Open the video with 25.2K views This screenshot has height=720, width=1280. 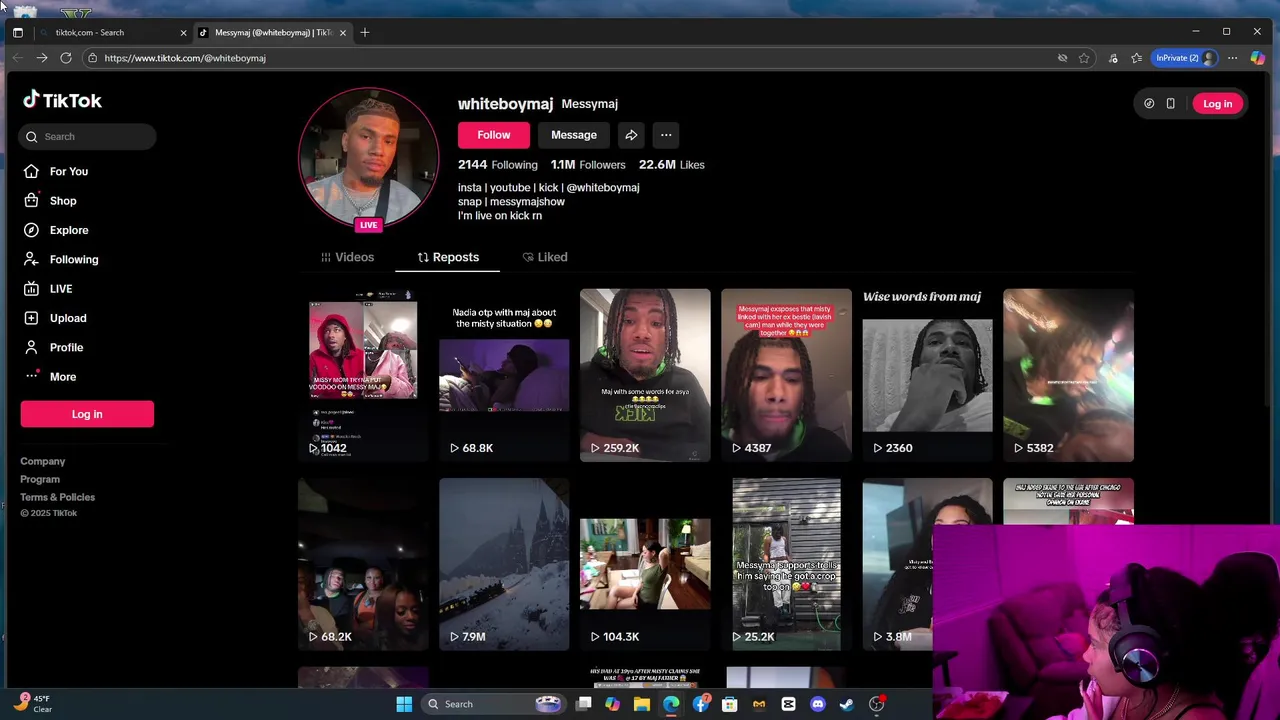786,564
